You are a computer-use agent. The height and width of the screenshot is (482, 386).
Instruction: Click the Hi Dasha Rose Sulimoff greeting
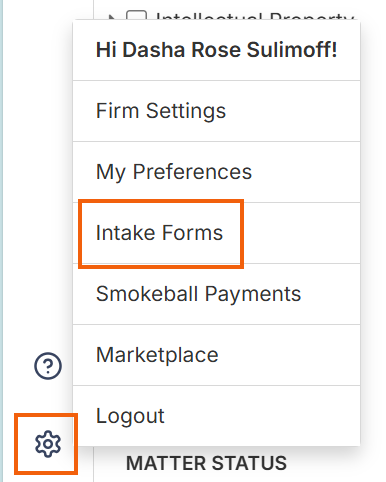[216, 50]
